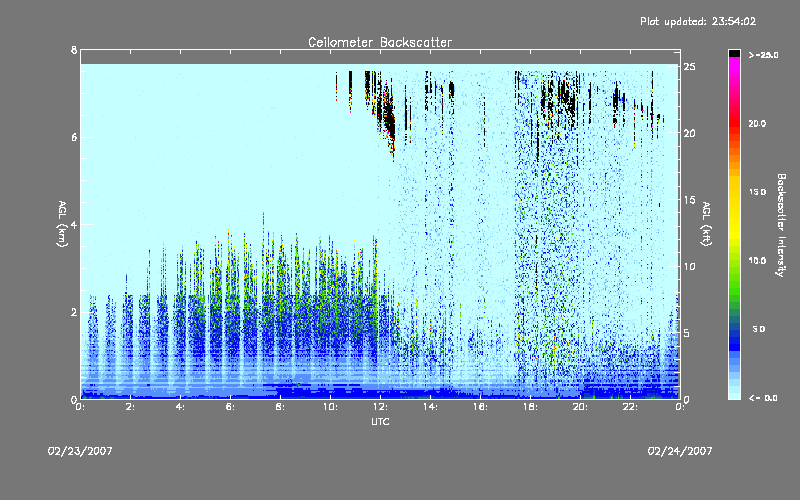Click the ">-25.0" colorbar maximum label

coord(763,55)
